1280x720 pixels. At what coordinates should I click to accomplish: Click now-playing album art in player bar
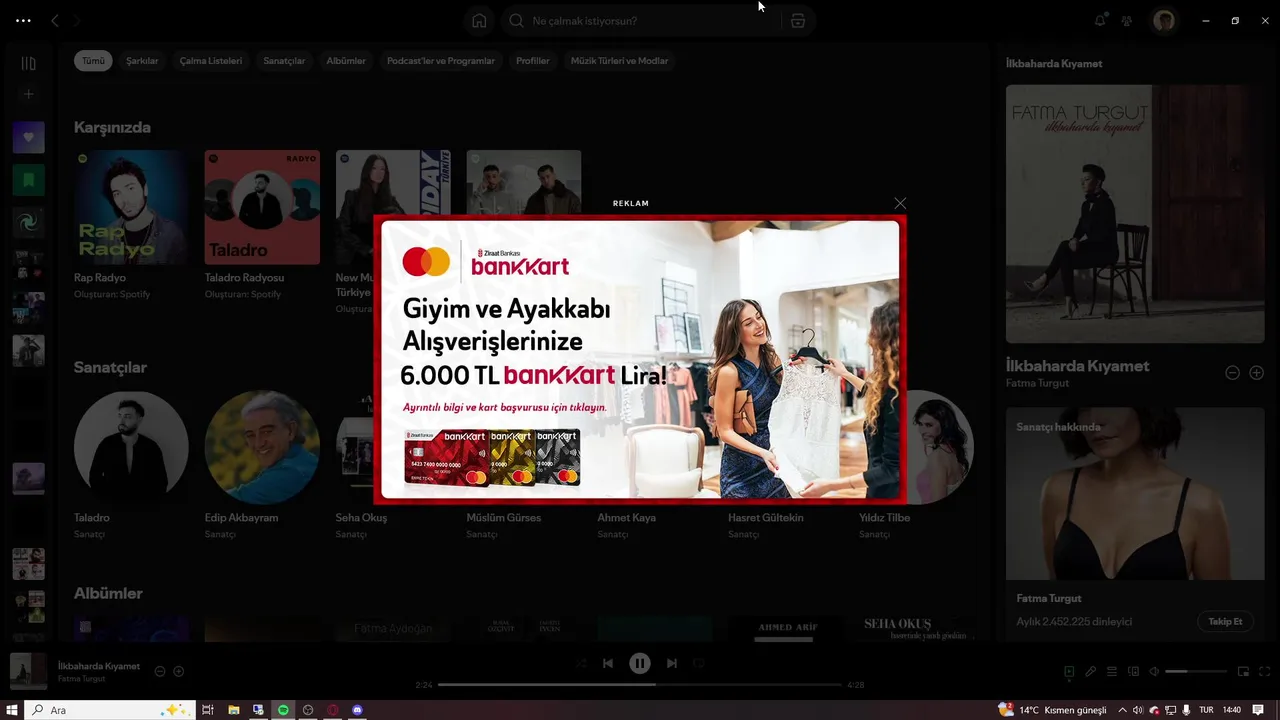pos(28,671)
